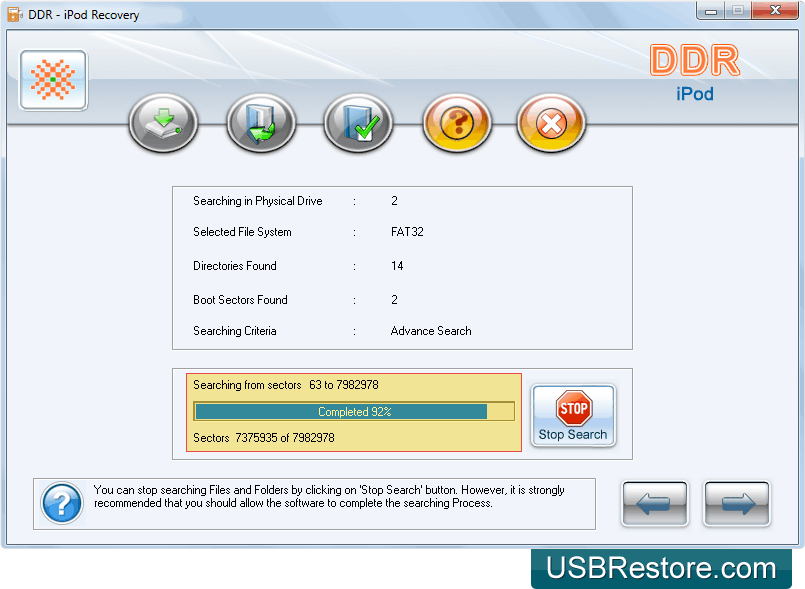Click the Completed 92% progress bar
This screenshot has width=805, height=589.
point(354,411)
